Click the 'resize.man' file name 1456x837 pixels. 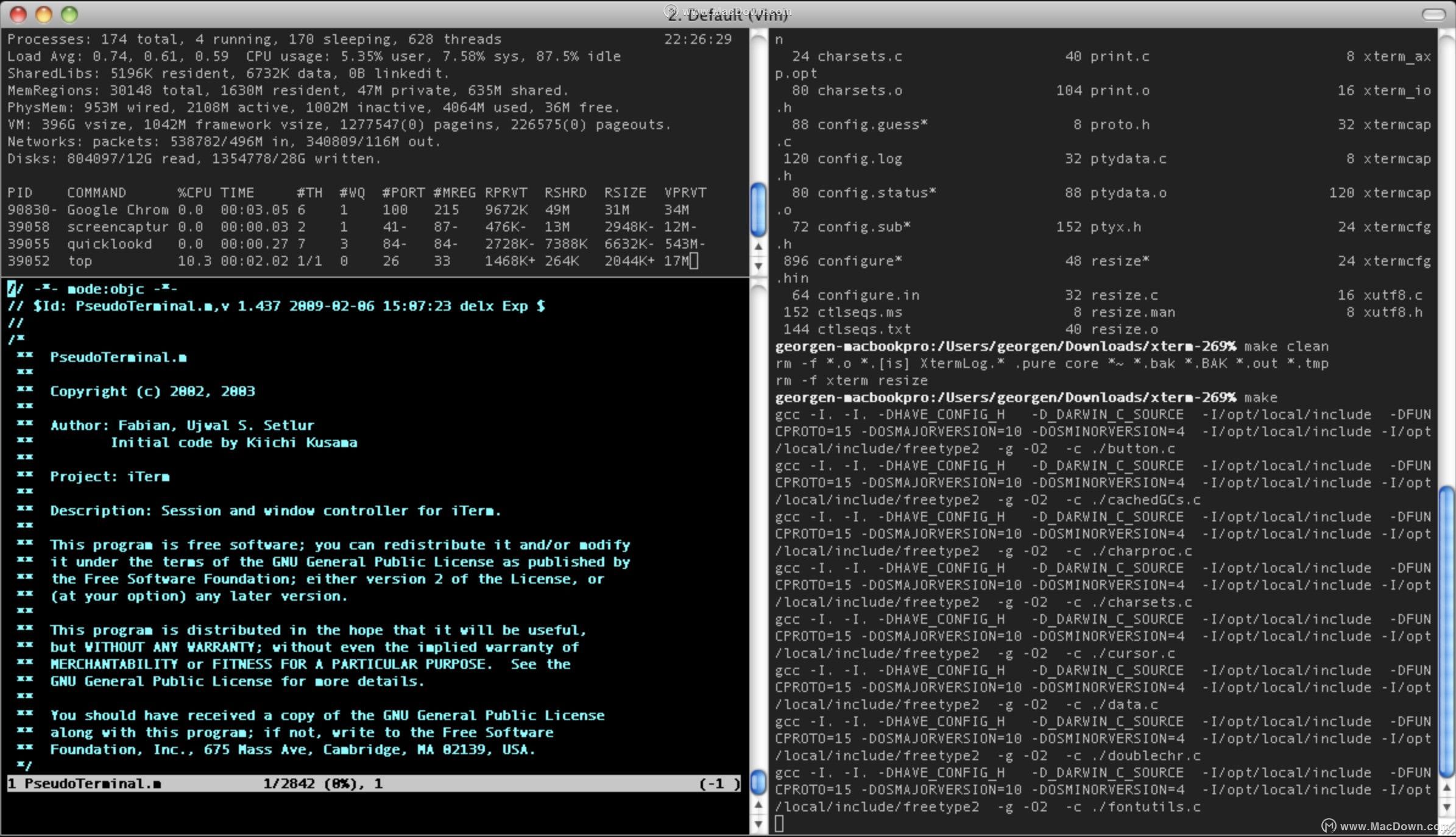tap(1133, 312)
